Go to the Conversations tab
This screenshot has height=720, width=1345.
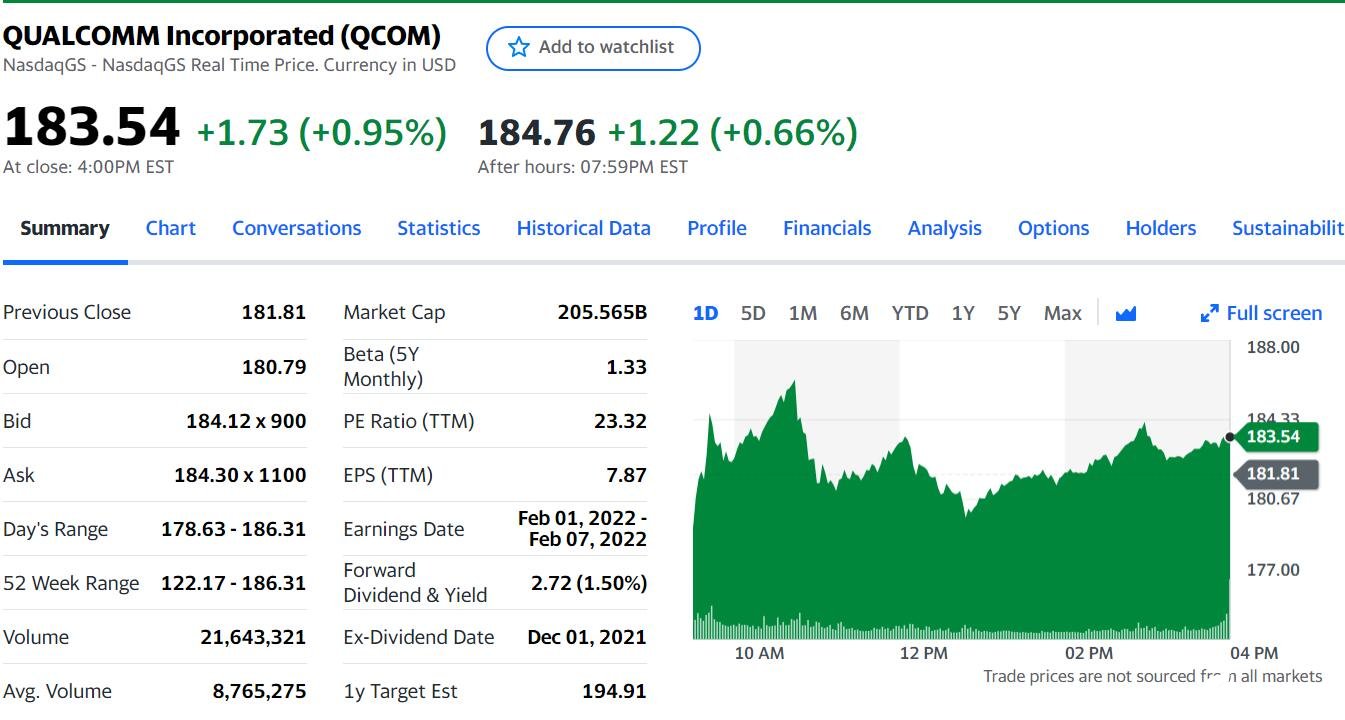[296, 228]
